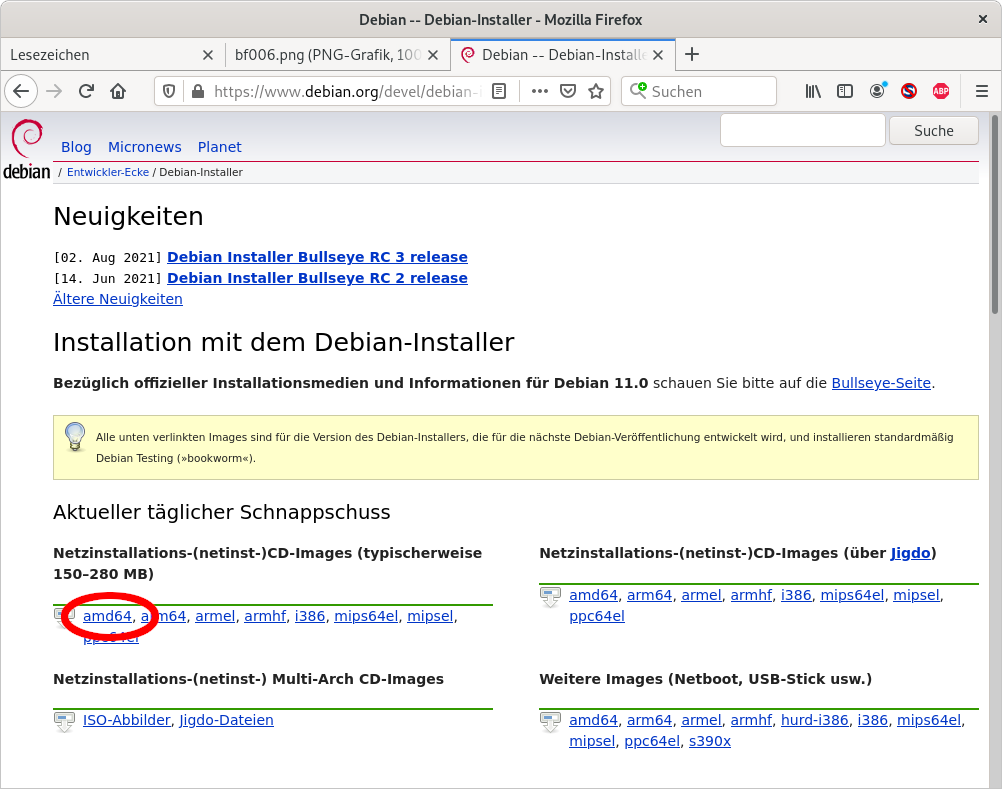1002x789 pixels.
Task: Select the Debian-Installer tab
Action: (x=562, y=55)
